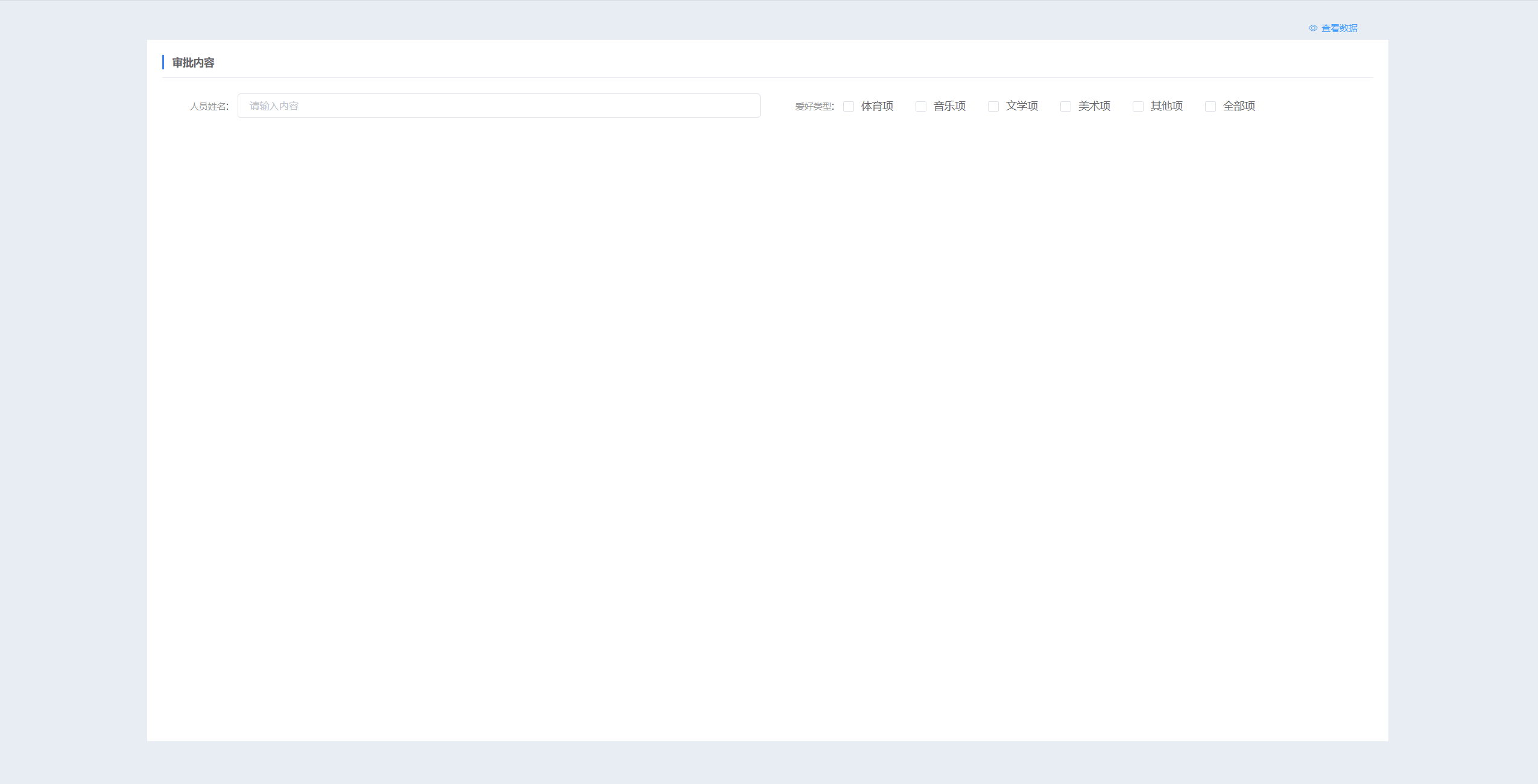
Task: Click the 人员姓名 field label
Action: (x=209, y=107)
